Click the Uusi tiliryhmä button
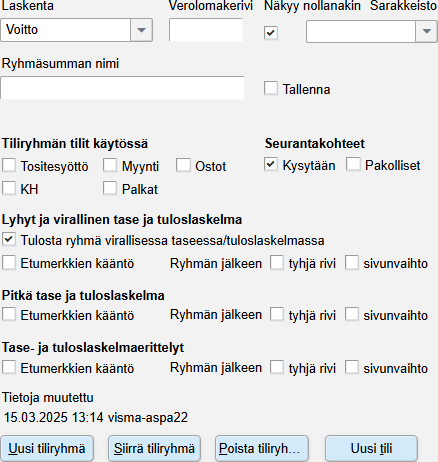Image resolution: width=438 pixels, height=462 pixels. pos(47,448)
